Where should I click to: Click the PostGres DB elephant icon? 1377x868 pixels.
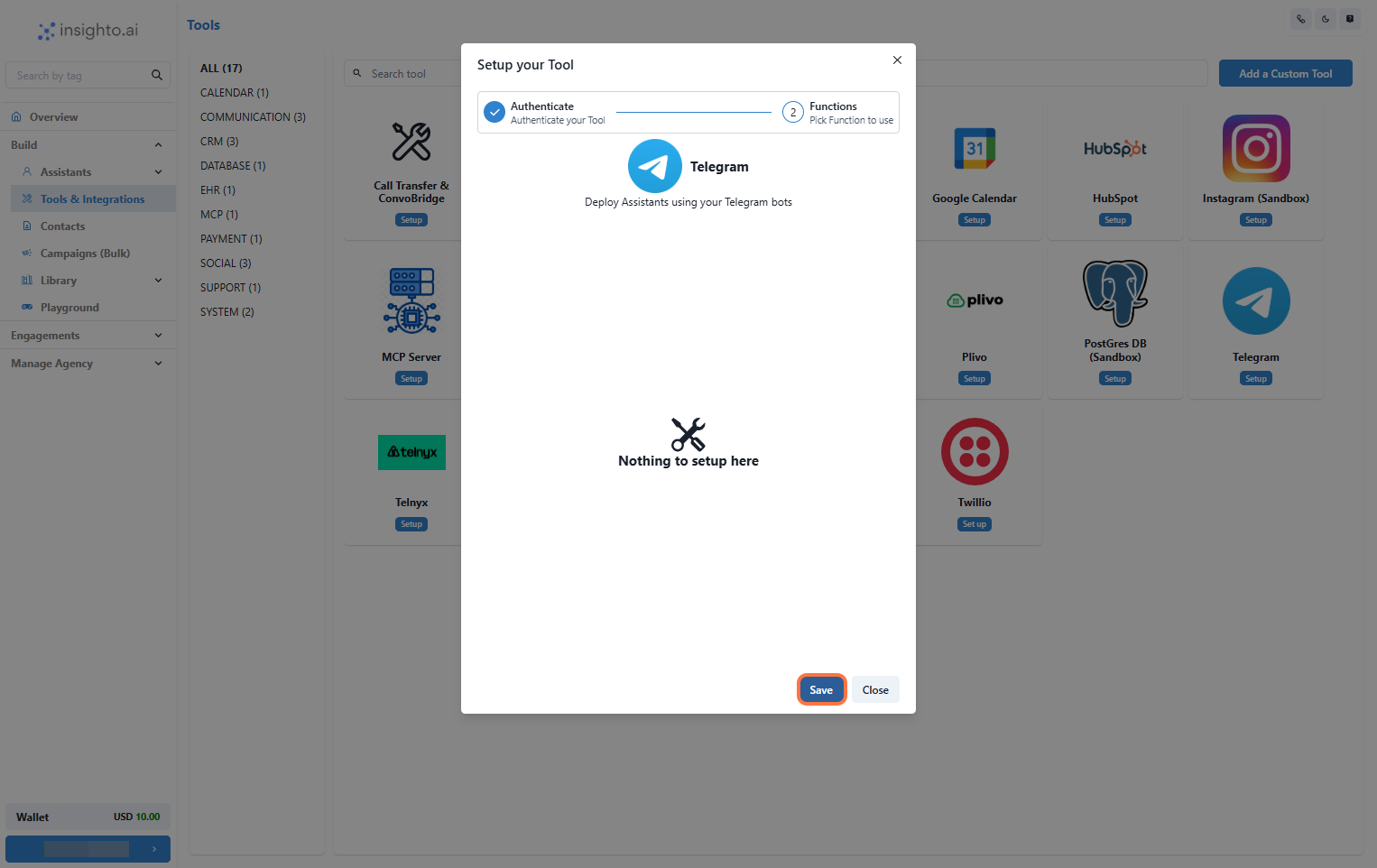click(1115, 293)
